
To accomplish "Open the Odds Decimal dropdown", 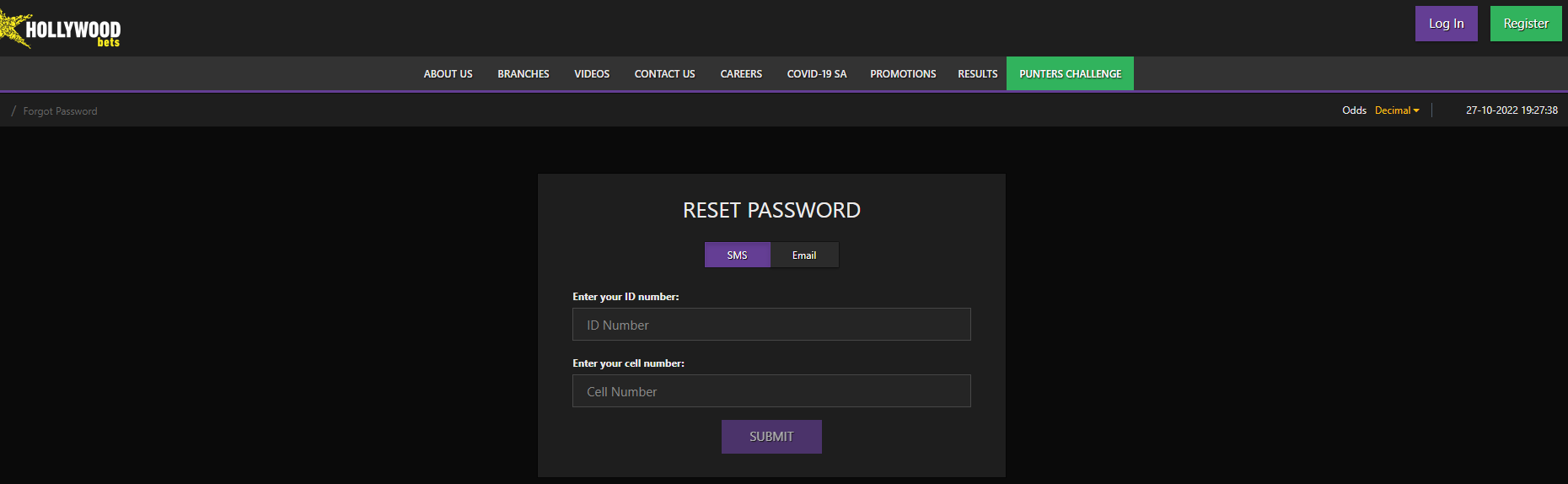I will (x=1397, y=110).
